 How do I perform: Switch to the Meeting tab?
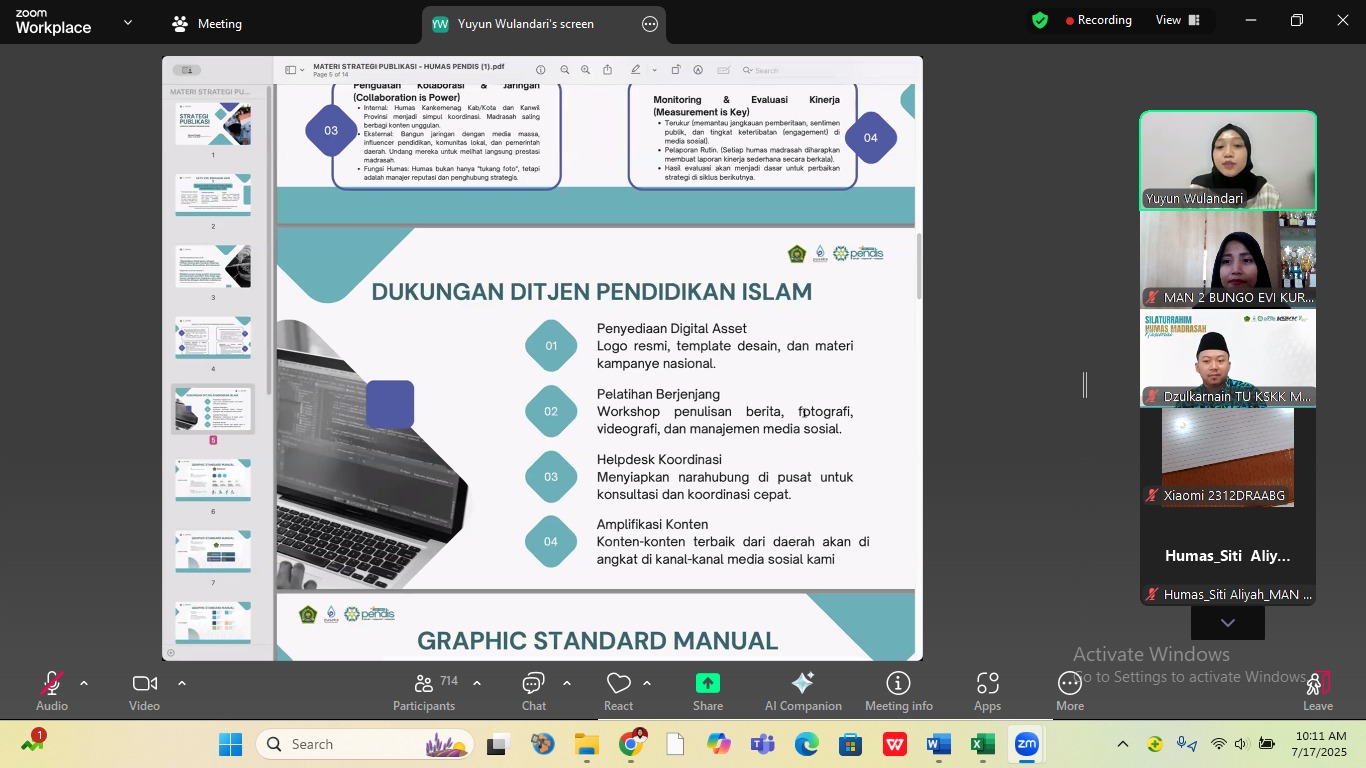tap(207, 24)
